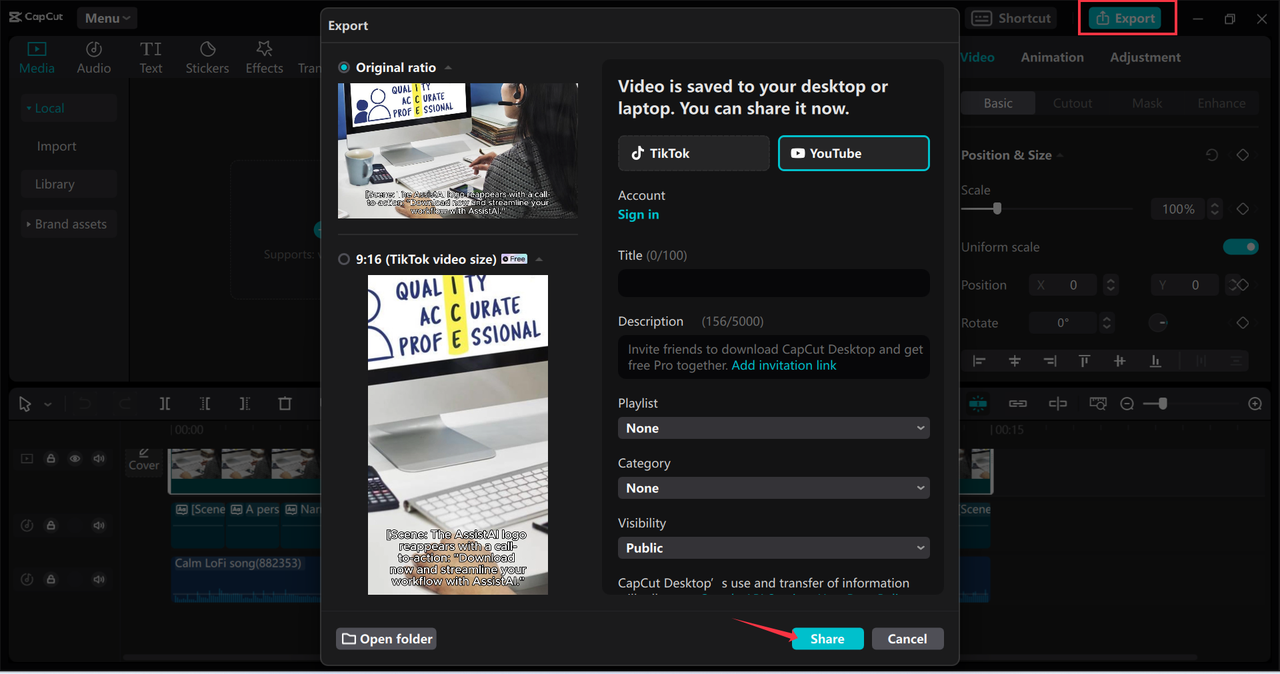Select the Cutout sub-tab
This screenshot has height=674, width=1280.
click(x=1072, y=103)
